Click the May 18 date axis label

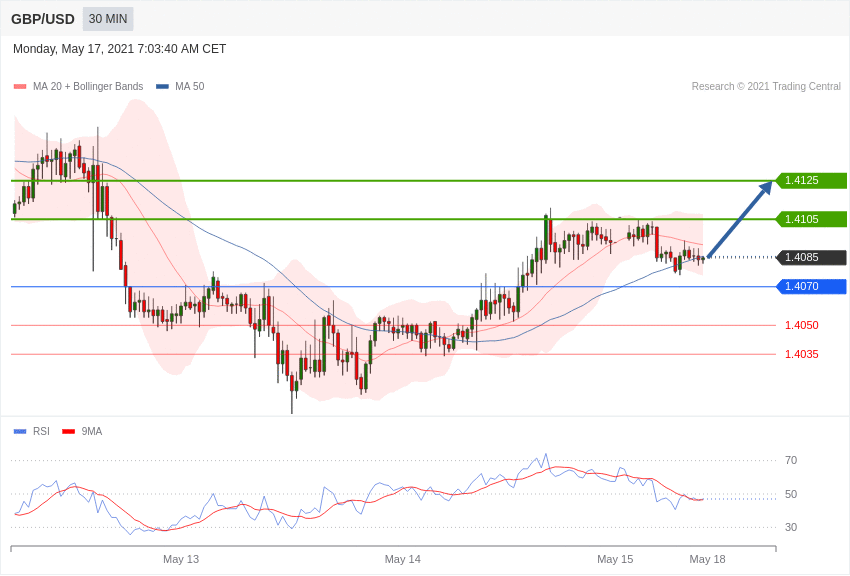[707, 559]
